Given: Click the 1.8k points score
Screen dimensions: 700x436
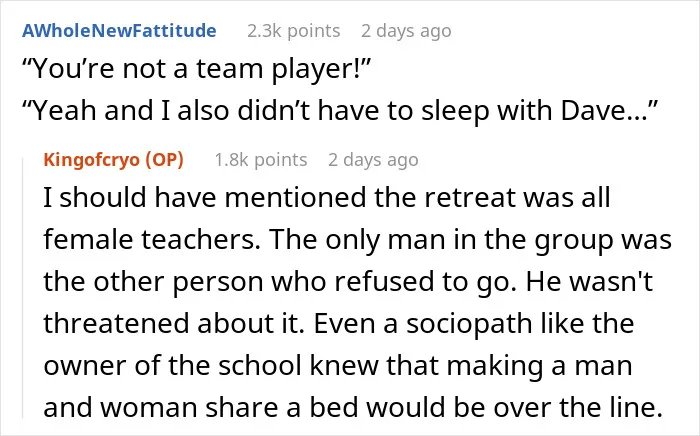Looking at the screenshot, I should point(261,159).
